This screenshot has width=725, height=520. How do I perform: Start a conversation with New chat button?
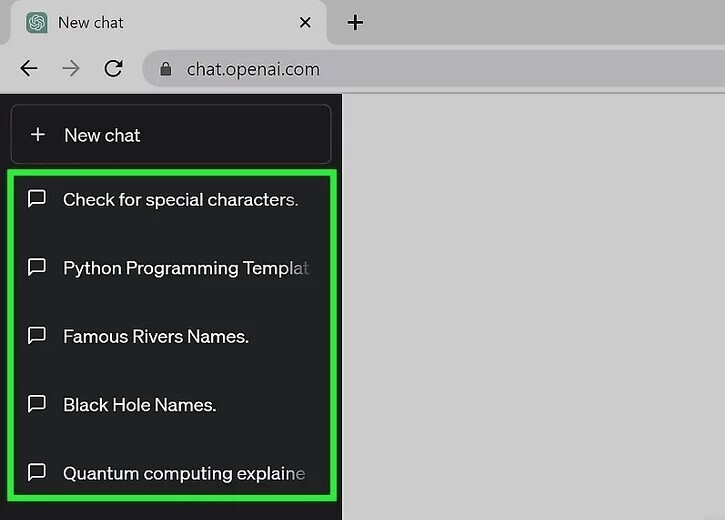tap(170, 135)
